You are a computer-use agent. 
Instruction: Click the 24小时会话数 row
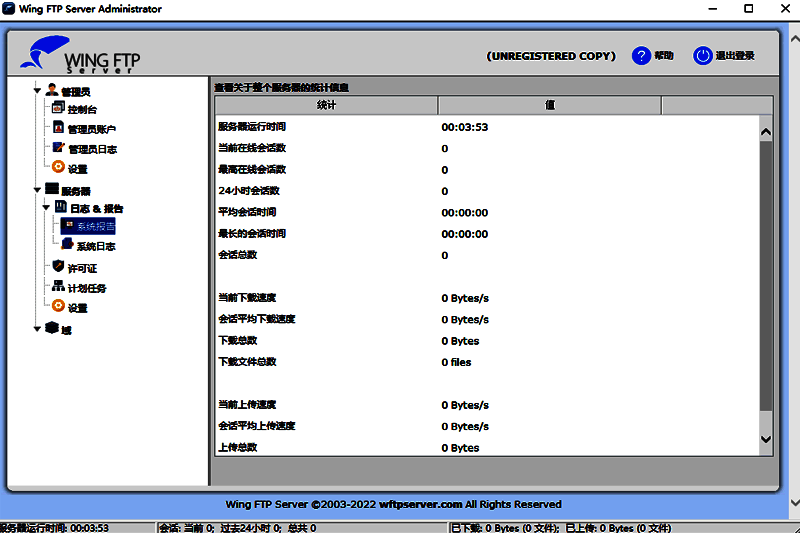[x=487, y=191]
